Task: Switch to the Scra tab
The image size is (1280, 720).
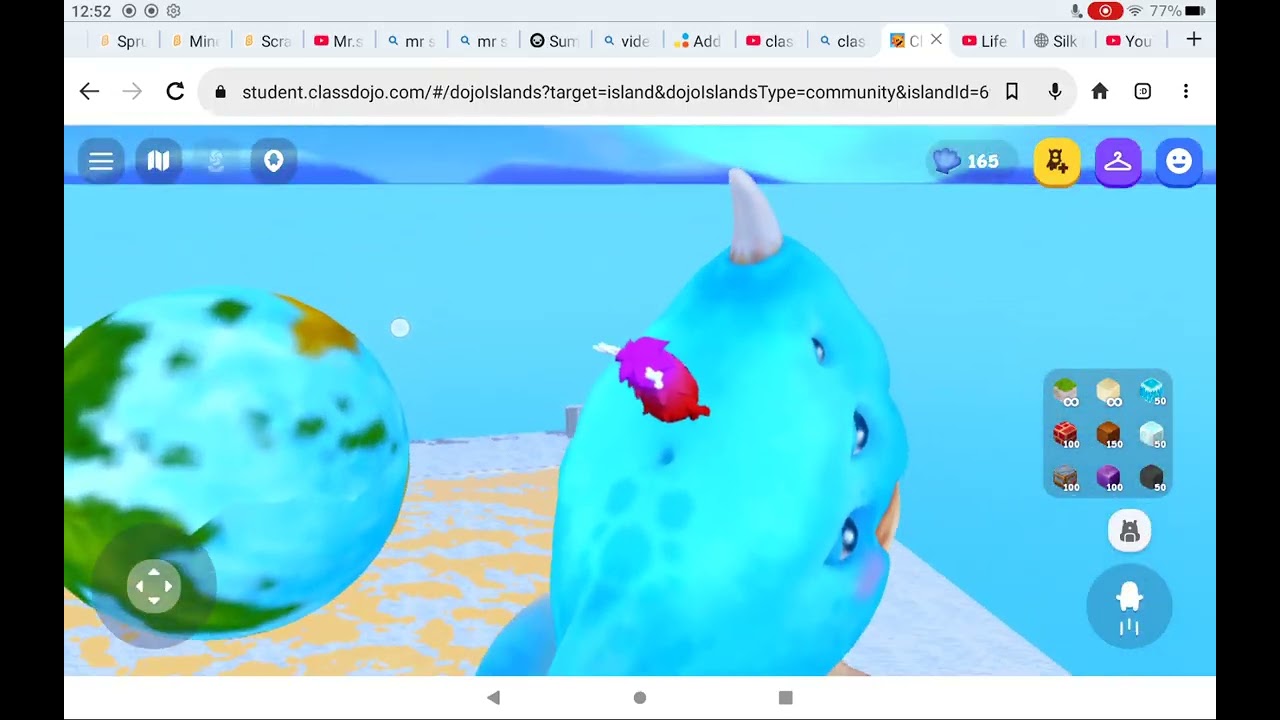Action: click(268, 41)
